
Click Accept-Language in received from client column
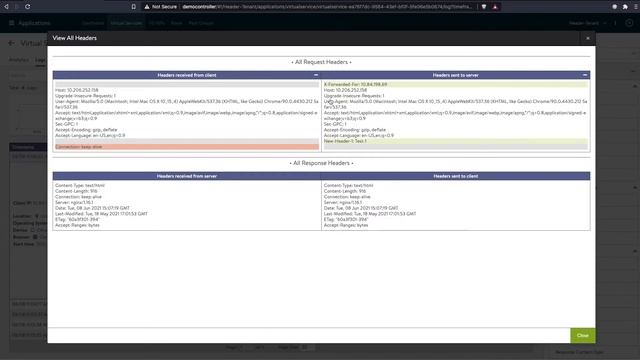[x=90, y=135]
